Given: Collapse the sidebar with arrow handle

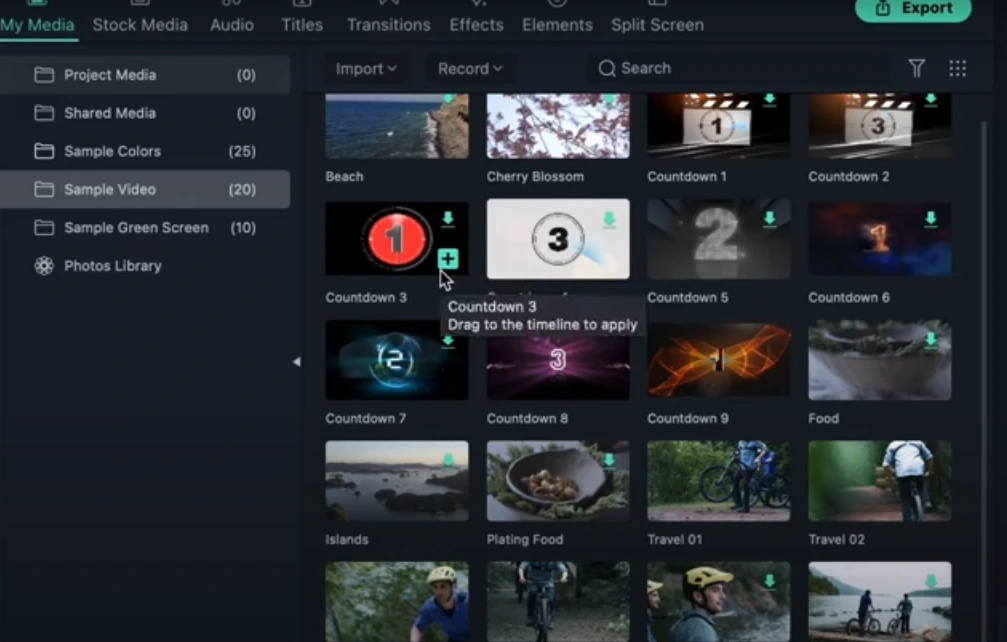Looking at the screenshot, I should click(297, 362).
